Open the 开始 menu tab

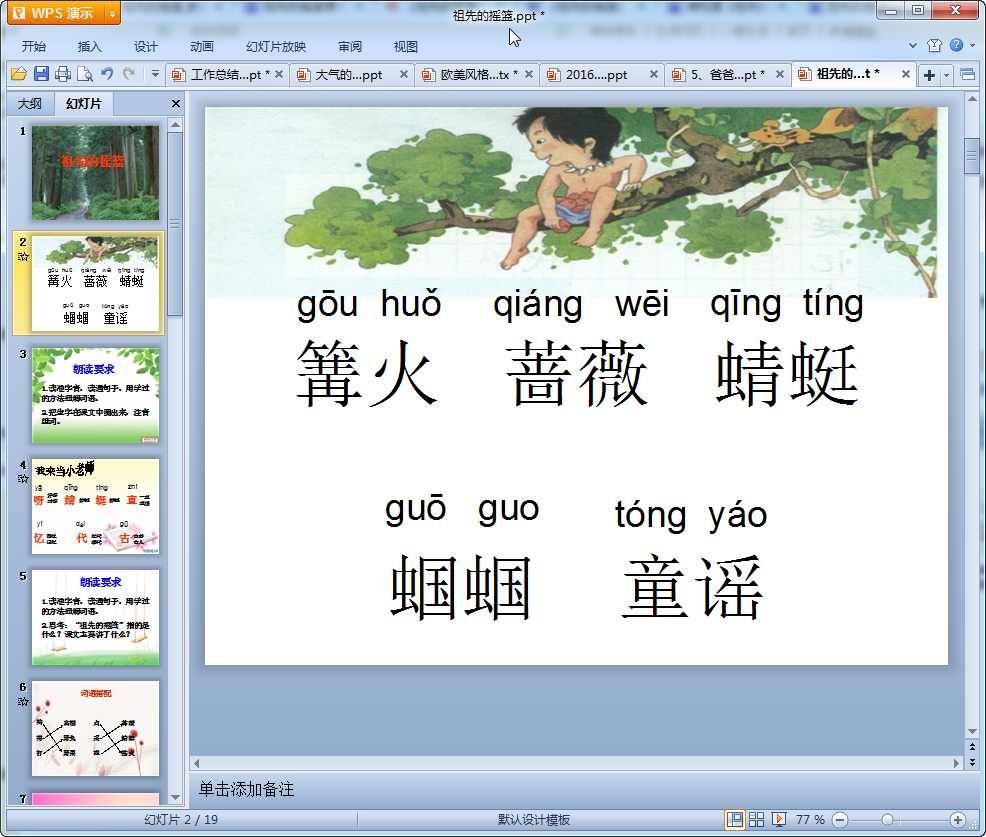click(33, 47)
